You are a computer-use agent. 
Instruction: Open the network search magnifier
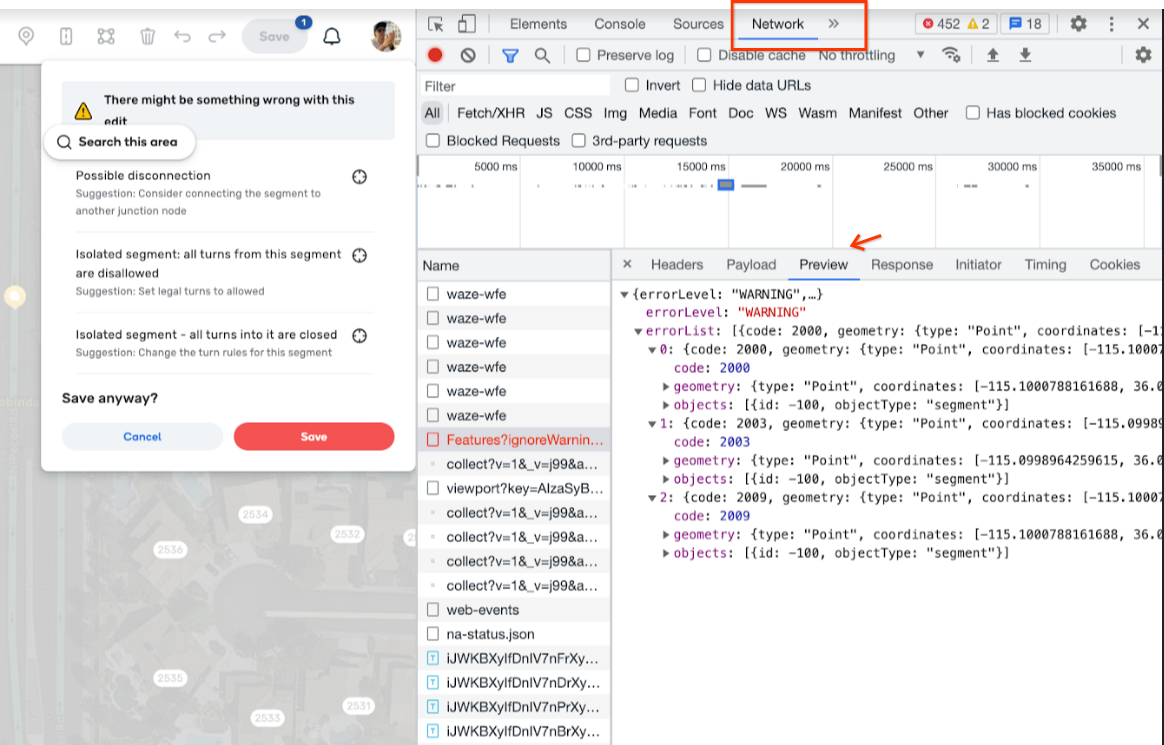(543, 56)
